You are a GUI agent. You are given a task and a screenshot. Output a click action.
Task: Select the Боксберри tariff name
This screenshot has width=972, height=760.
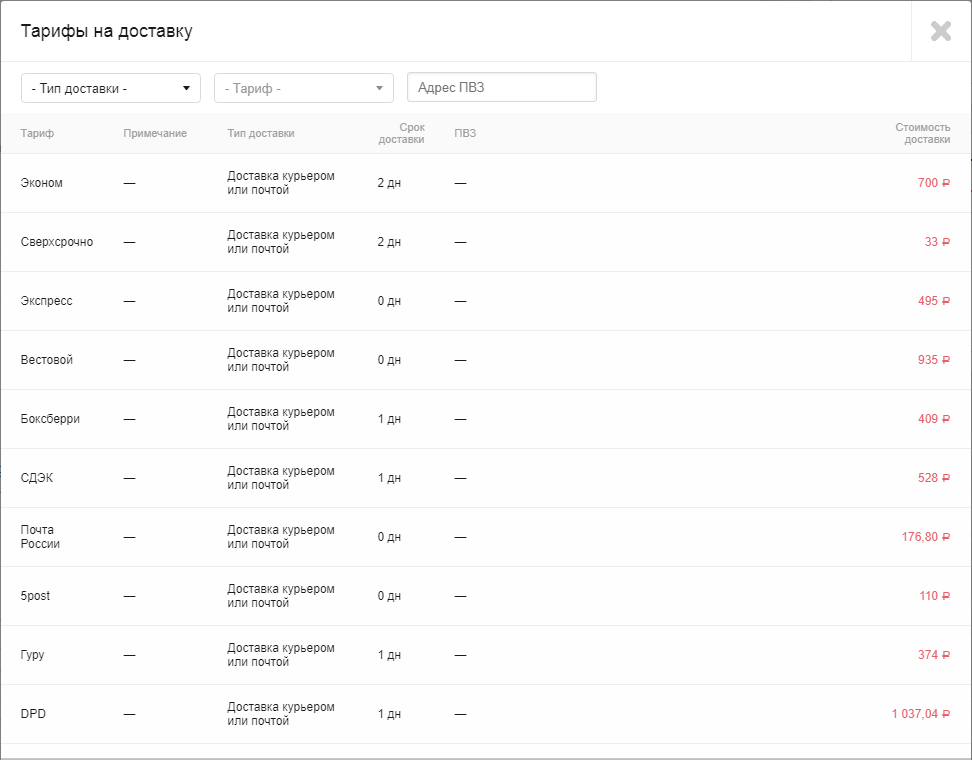50,418
